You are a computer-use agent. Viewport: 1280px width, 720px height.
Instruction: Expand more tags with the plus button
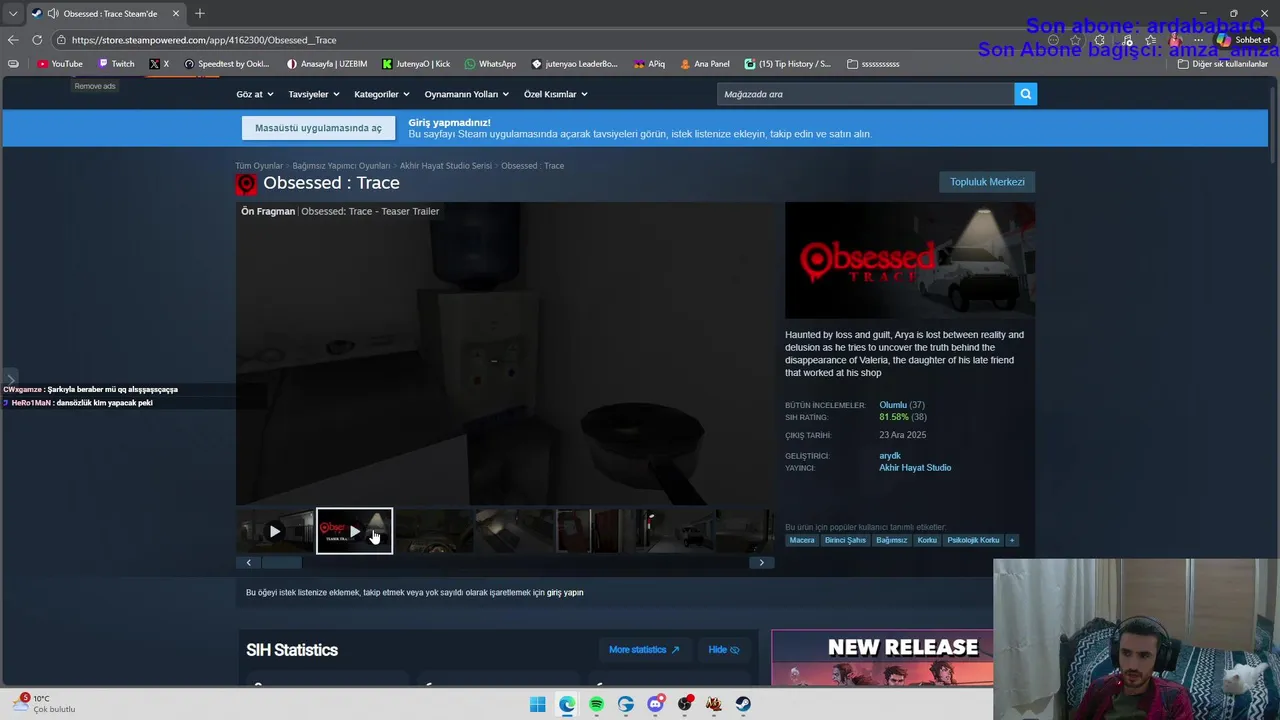(x=1012, y=540)
